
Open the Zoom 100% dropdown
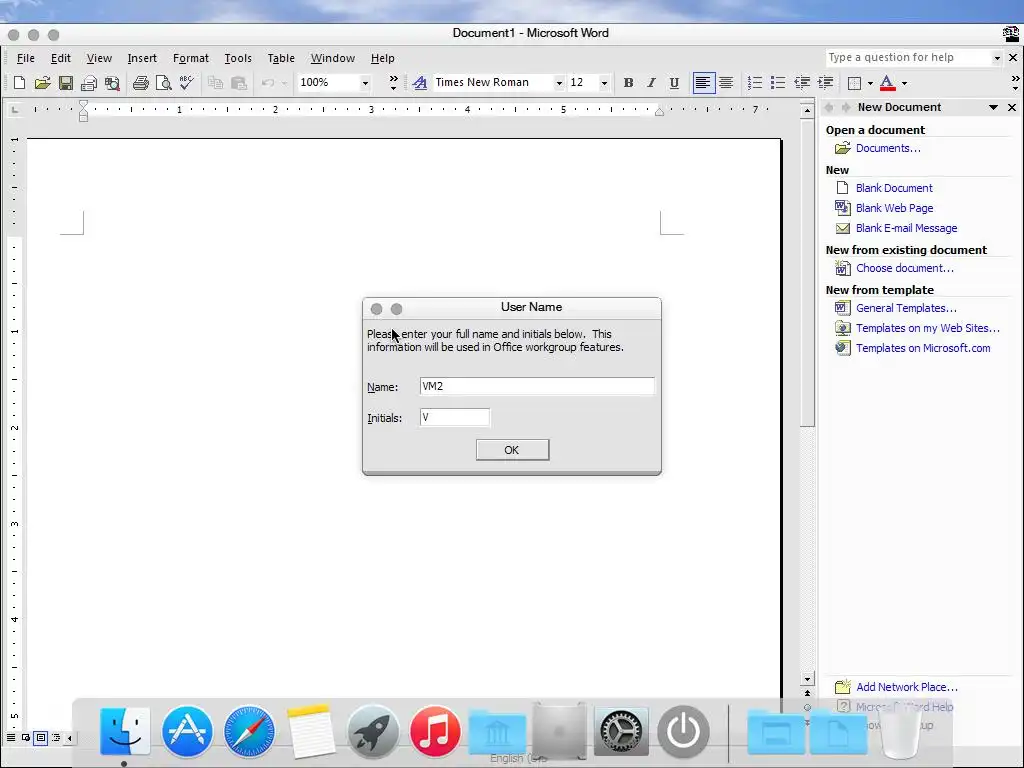click(x=365, y=83)
